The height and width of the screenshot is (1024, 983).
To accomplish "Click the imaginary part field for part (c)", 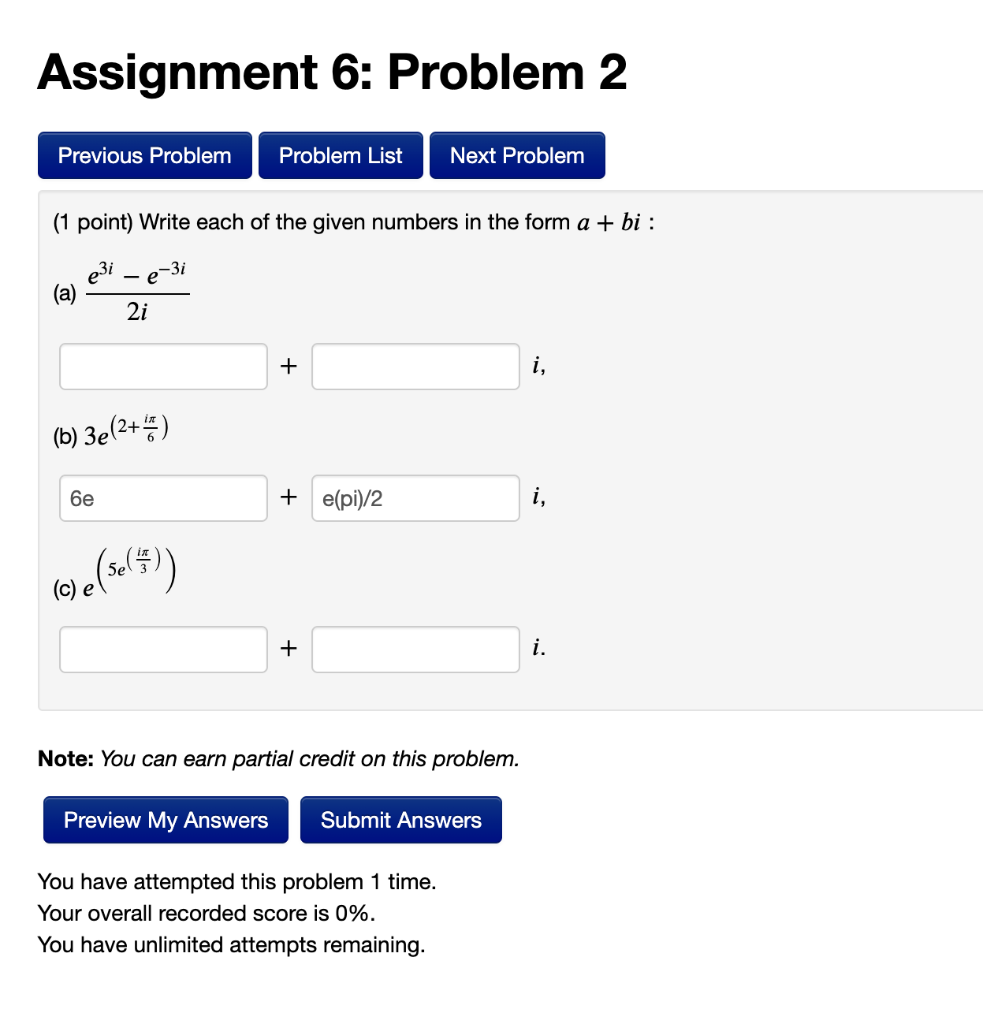I will point(415,648).
